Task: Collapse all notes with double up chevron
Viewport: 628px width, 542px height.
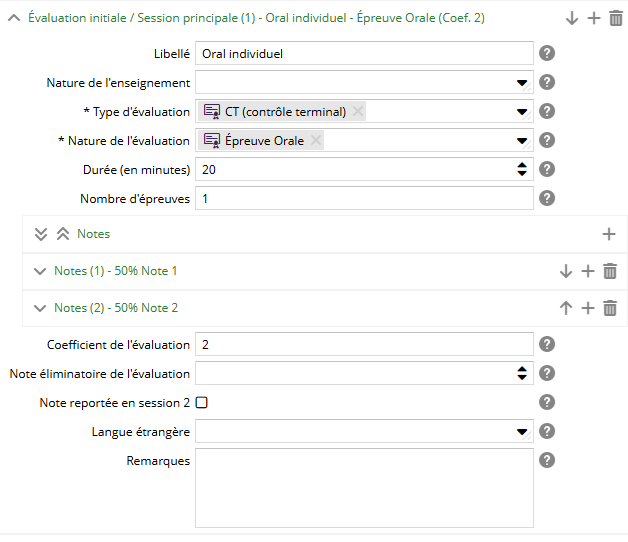Action: pyautogui.click(x=62, y=234)
